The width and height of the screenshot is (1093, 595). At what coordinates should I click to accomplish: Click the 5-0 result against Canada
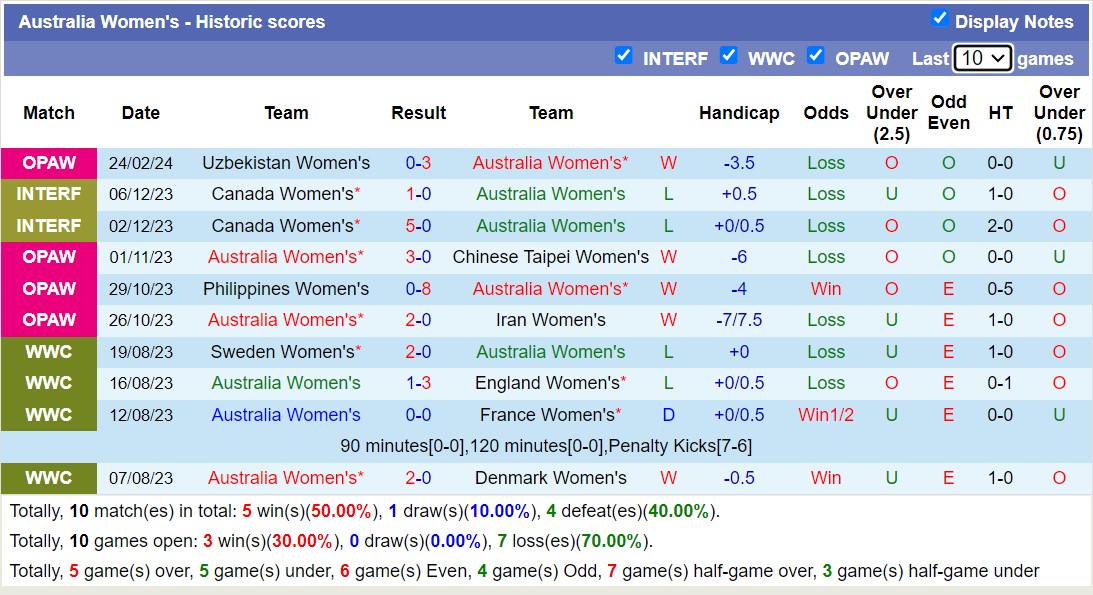tap(418, 226)
